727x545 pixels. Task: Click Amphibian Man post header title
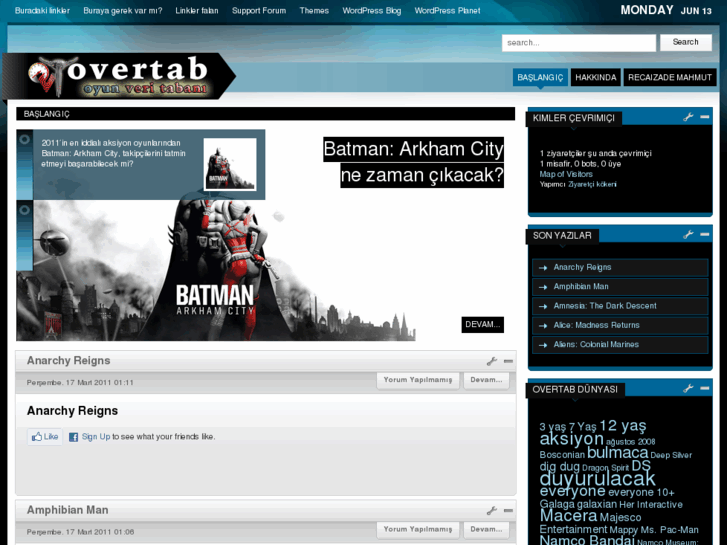click(67, 510)
